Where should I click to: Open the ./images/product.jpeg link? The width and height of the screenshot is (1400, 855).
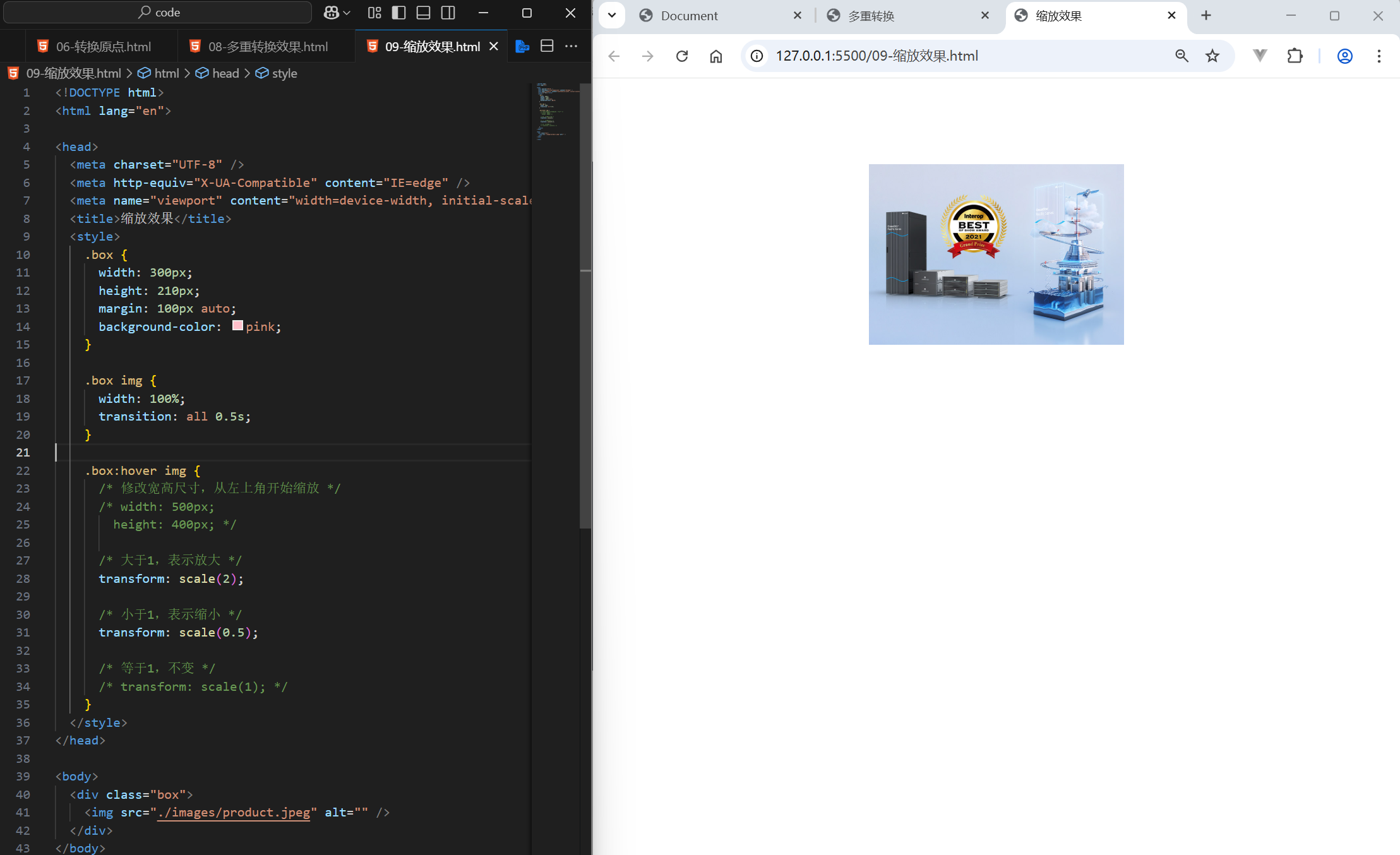[x=234, y=813]
